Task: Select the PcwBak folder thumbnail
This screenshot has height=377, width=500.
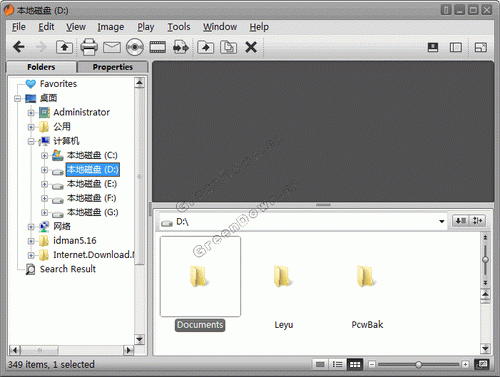Action: coord(367,277)
